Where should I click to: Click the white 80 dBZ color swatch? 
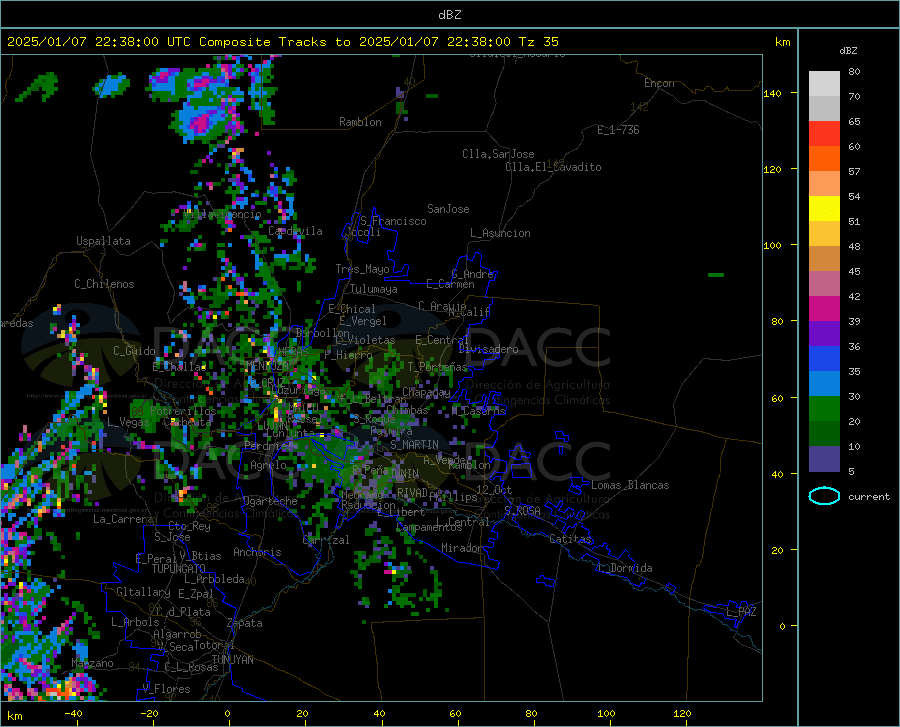point(824,83)
